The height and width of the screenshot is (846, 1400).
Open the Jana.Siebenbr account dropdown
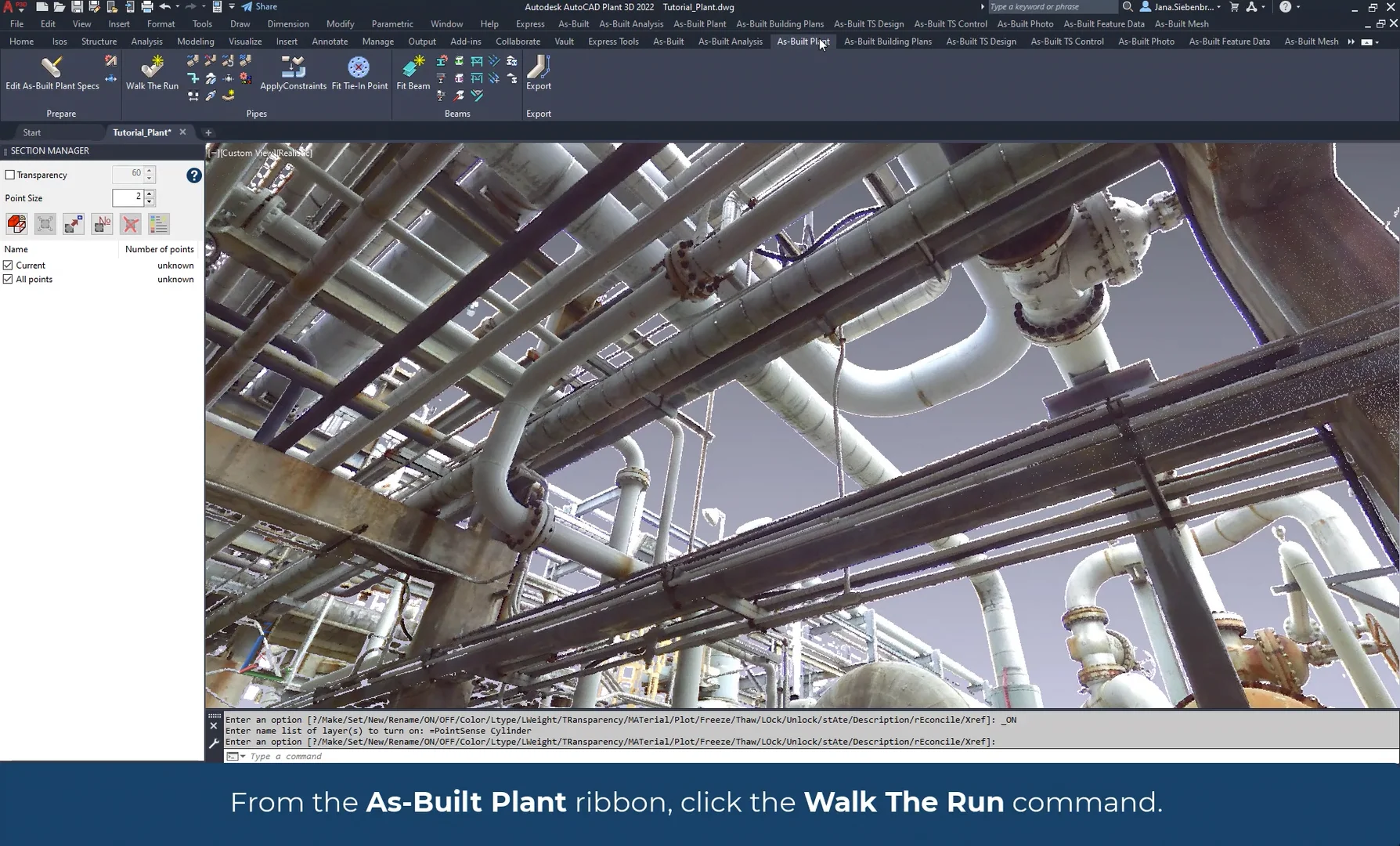tap(1186, 7)
